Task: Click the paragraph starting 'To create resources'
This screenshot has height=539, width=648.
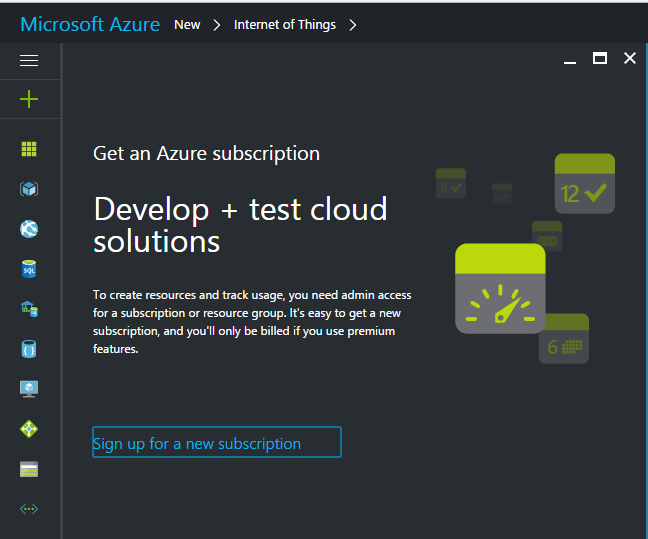Action: coord(252,322)
